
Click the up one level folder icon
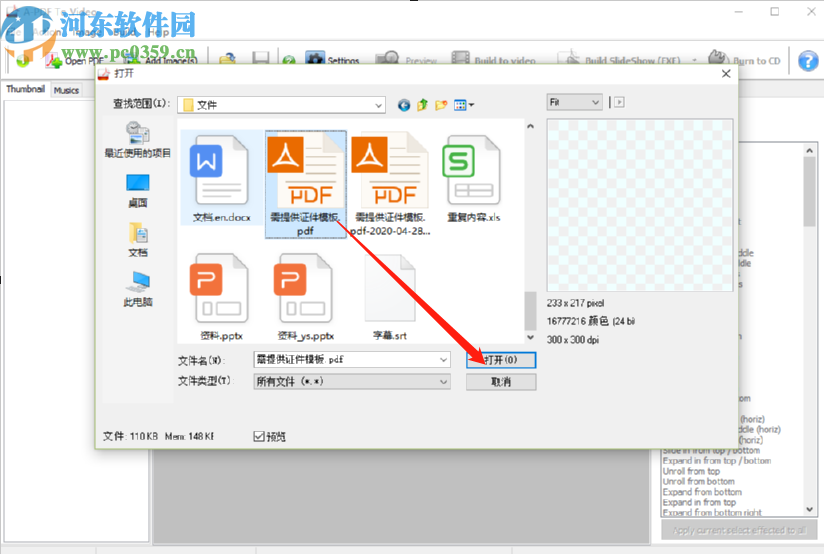tap(423, 105)
